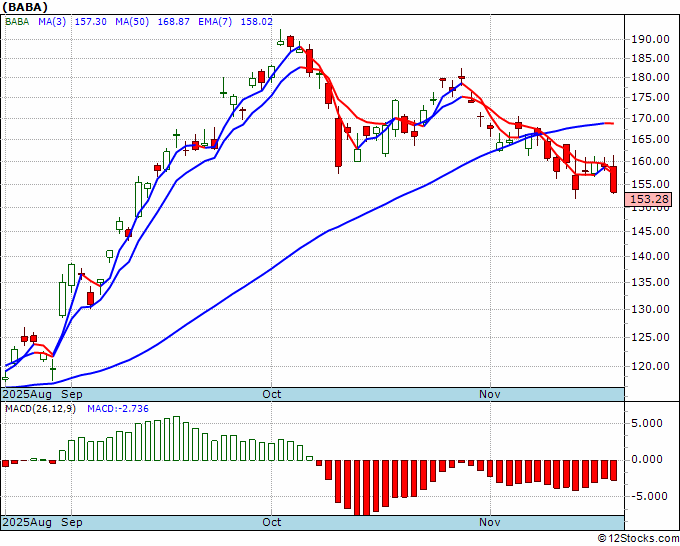Click the 145.00 price axis label
This screenshot has height=546, width=680.
coord(651,231)
